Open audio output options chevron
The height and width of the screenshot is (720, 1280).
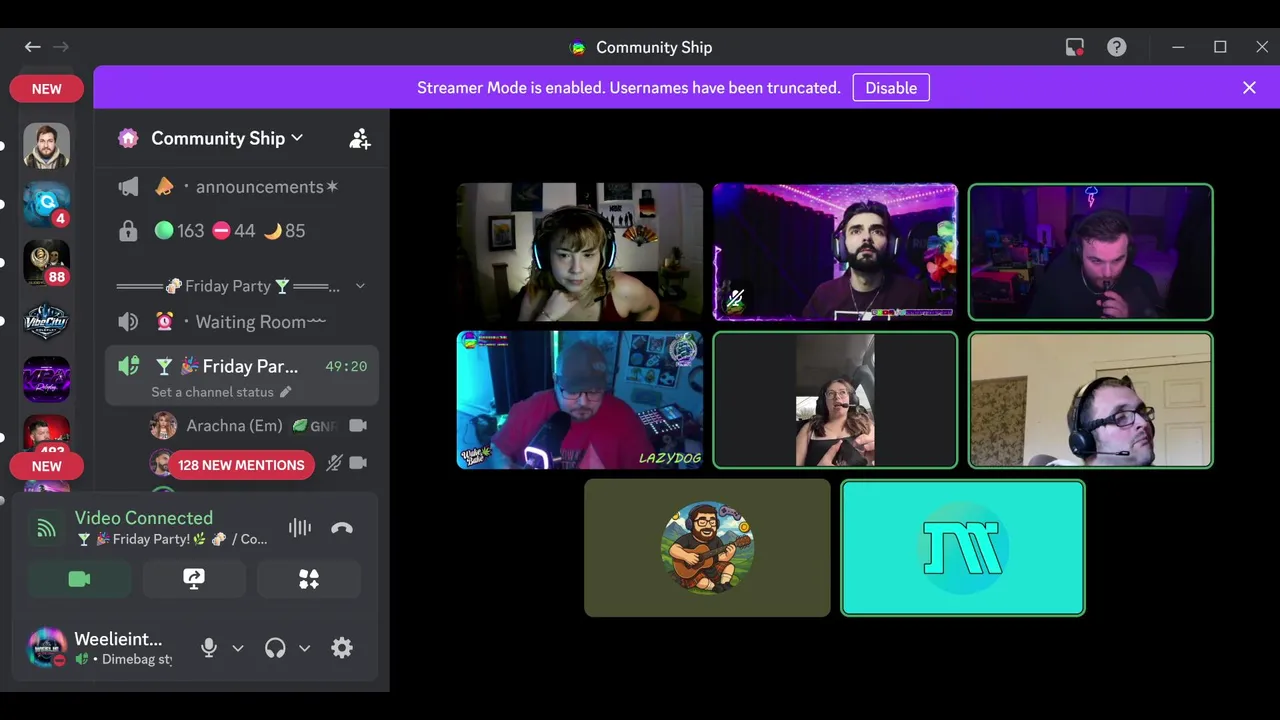(304, 648)
